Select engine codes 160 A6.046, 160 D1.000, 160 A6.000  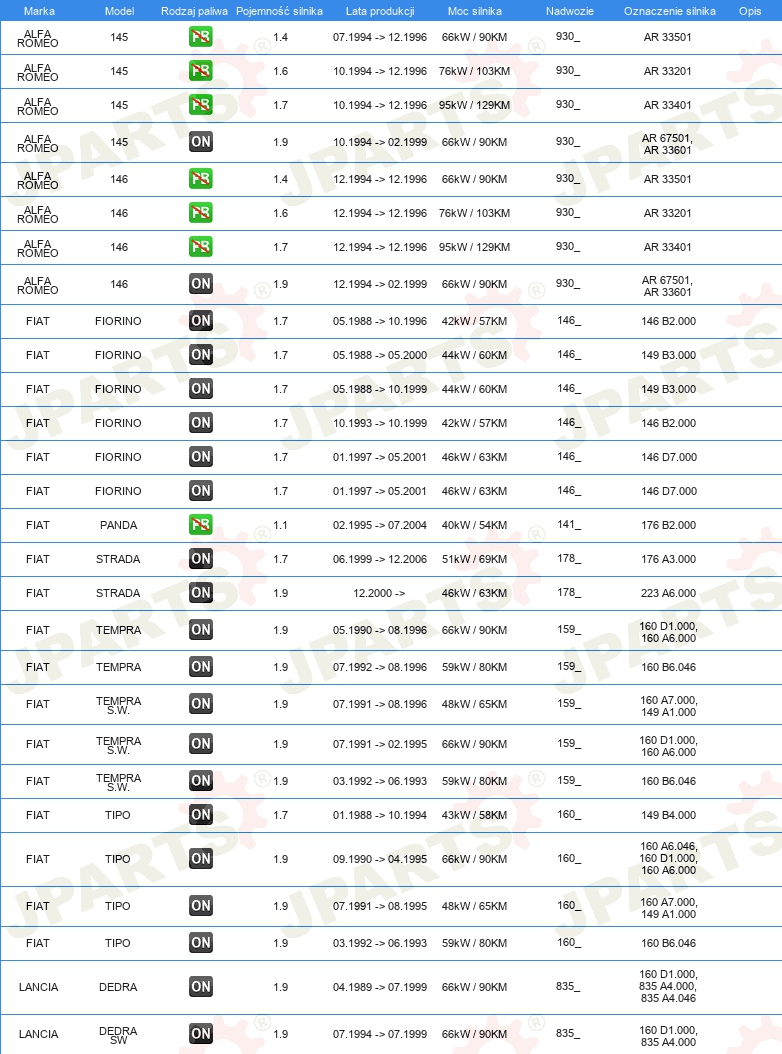click(668, 858)
